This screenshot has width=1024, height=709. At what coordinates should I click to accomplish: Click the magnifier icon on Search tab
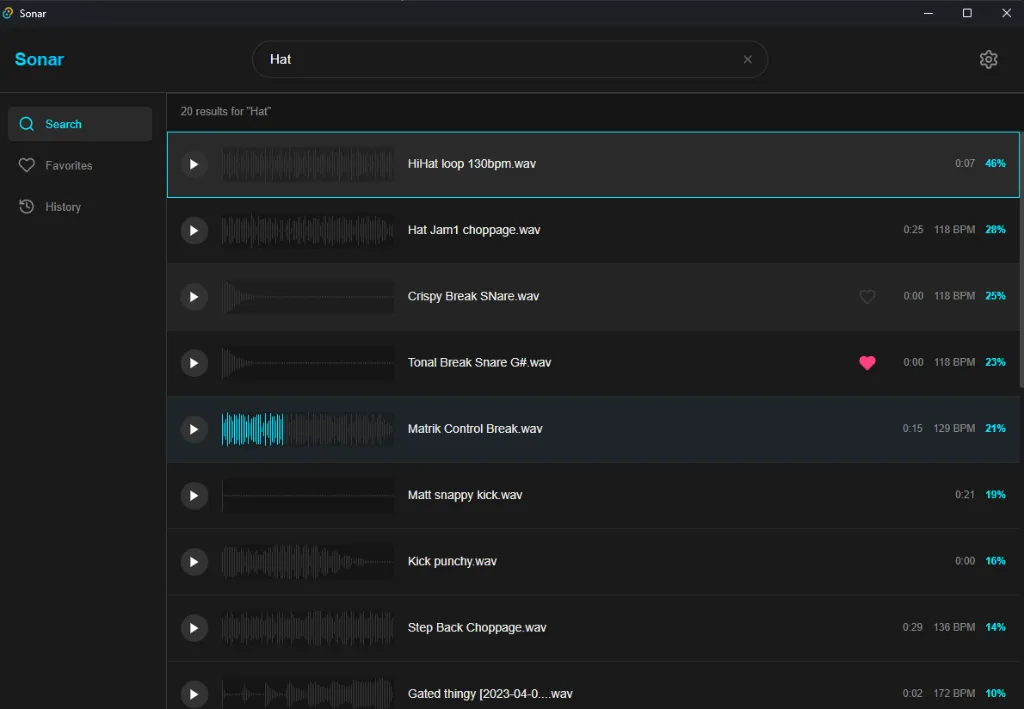point(27,123)
